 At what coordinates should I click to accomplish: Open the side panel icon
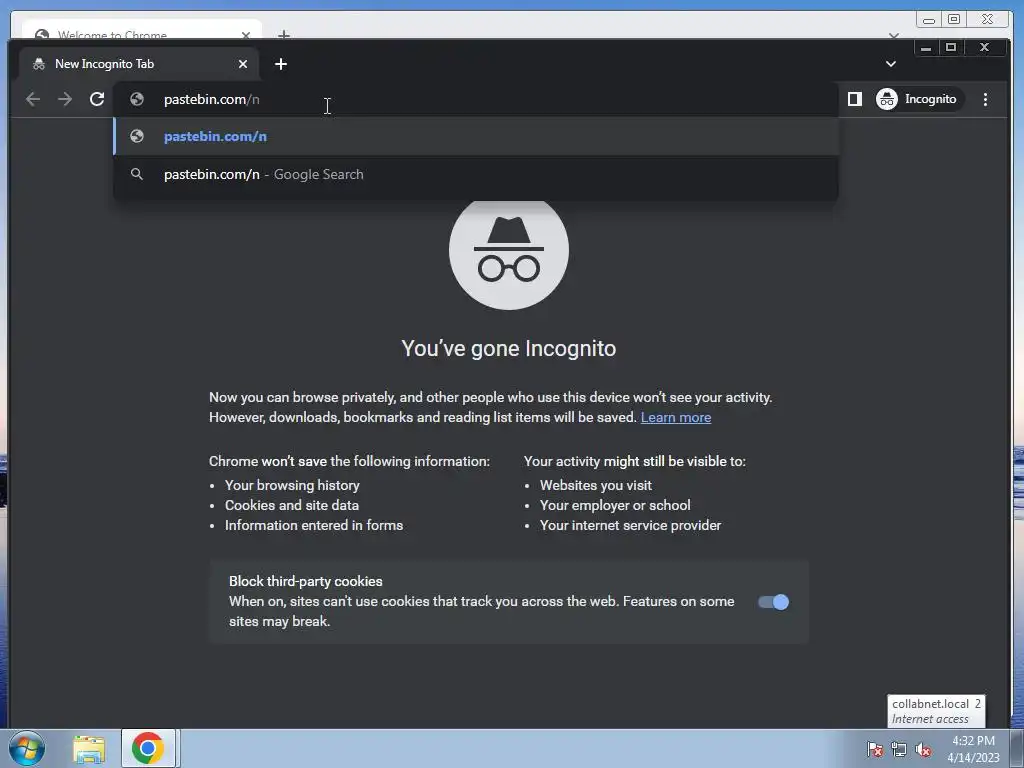[854, 99]
